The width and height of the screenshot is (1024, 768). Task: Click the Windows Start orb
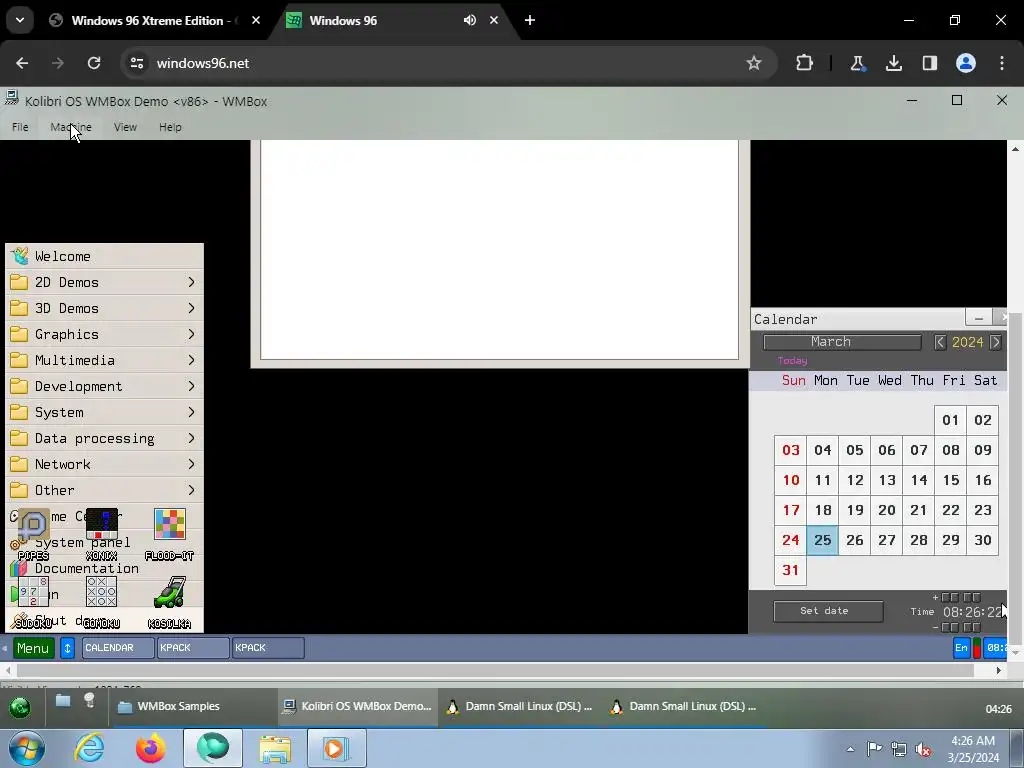point(27,748)
